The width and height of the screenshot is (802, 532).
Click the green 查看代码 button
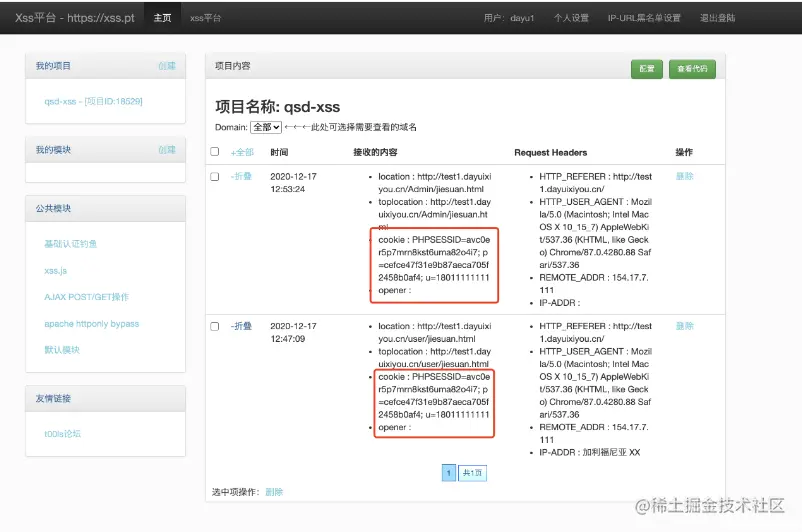tap(692, 69)
